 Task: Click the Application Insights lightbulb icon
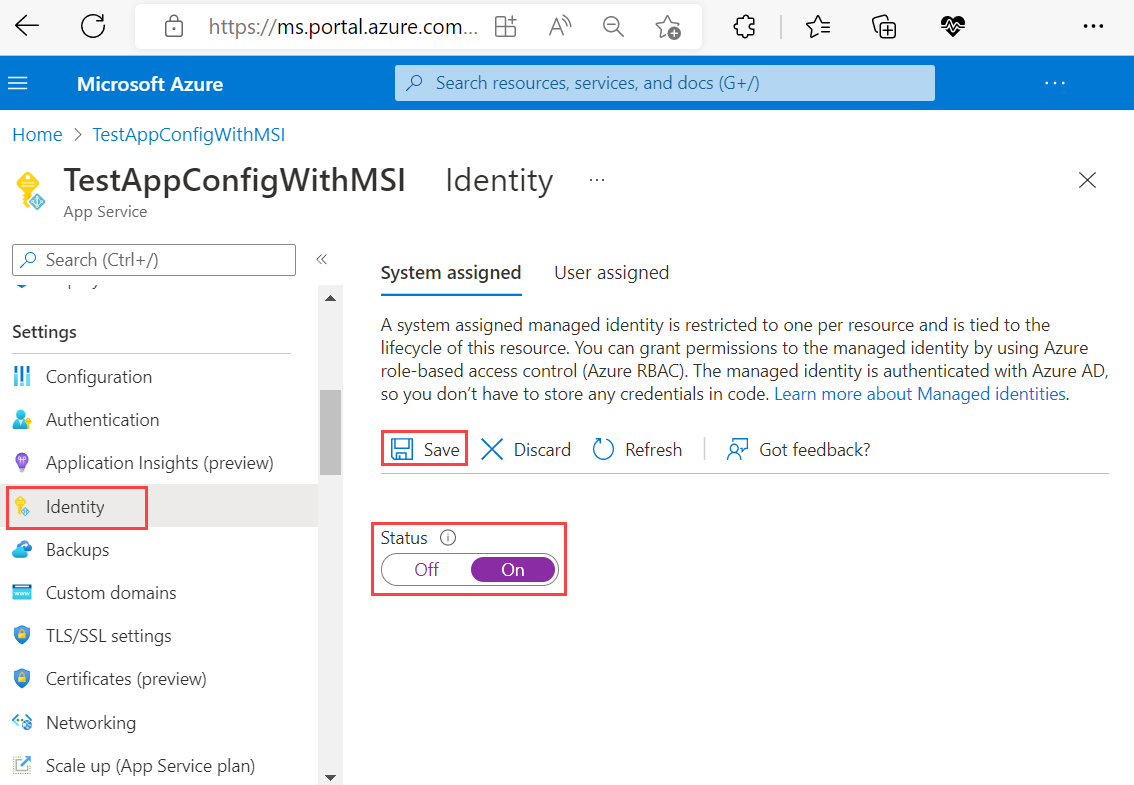pyautogui.click(x=22, y=462)
